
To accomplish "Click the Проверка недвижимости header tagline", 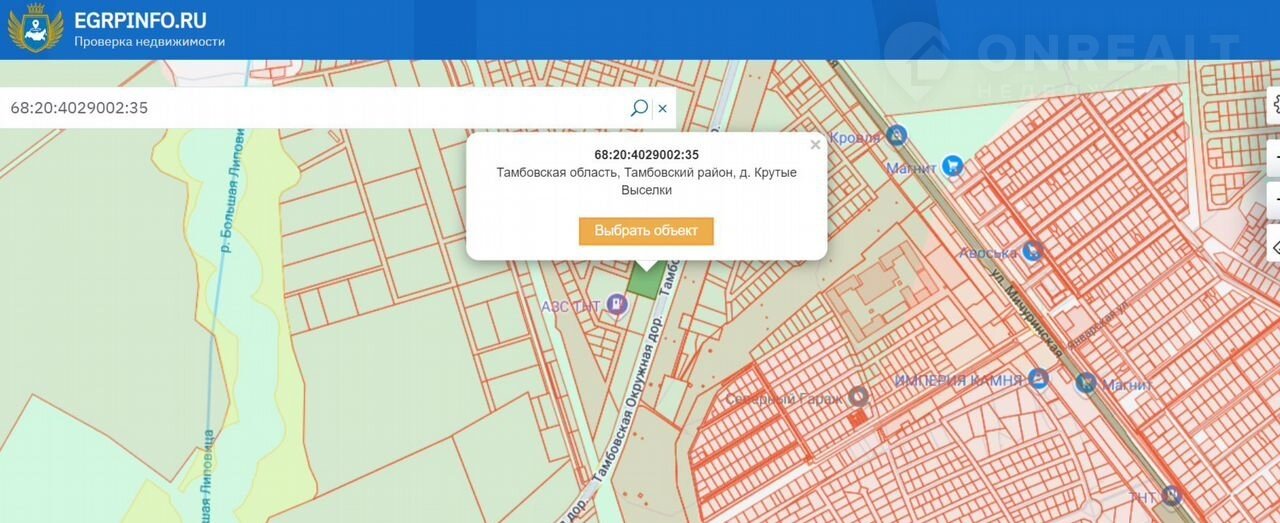I will (149, 42).
